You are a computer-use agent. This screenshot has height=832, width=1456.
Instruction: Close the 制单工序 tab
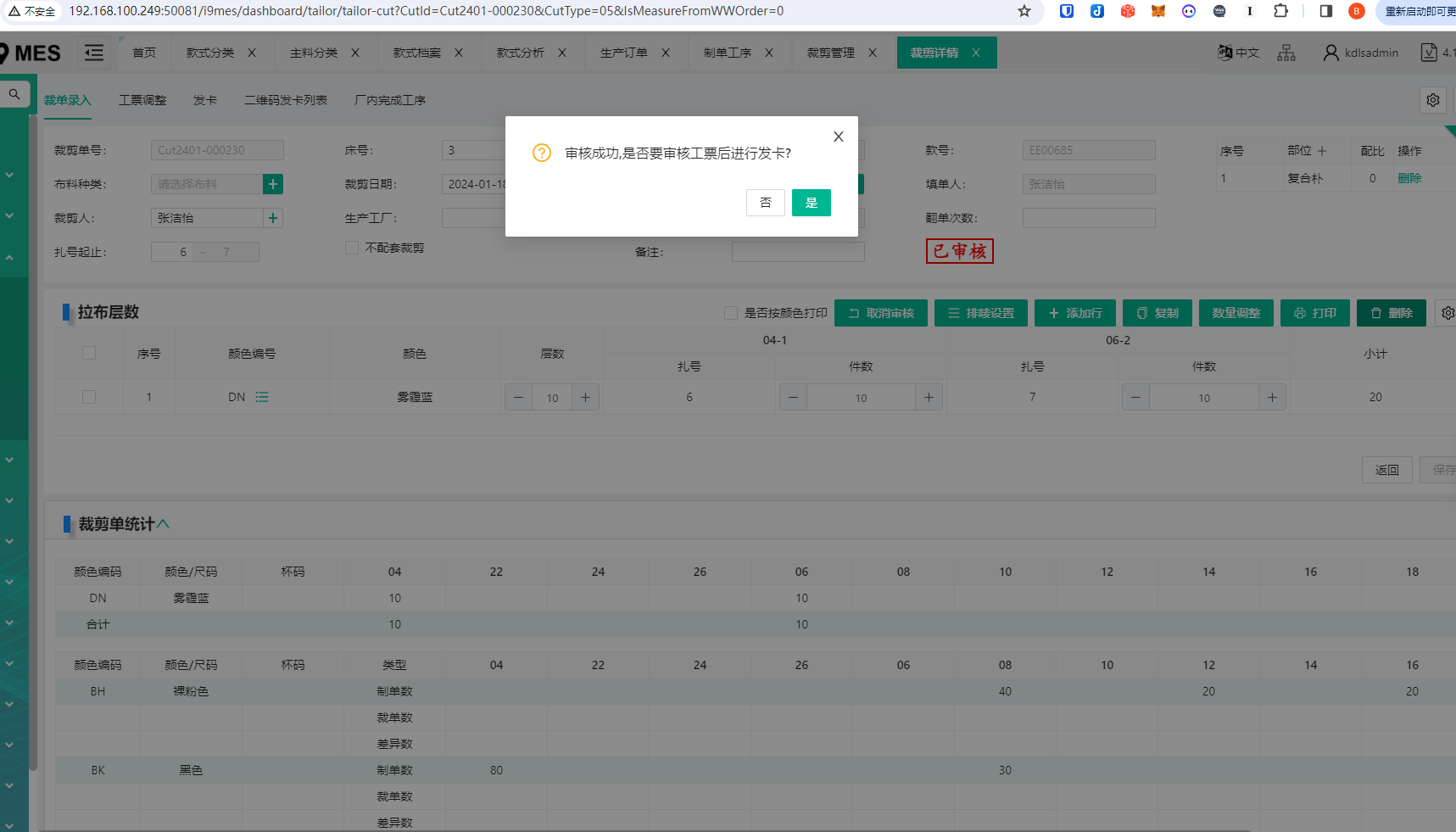769,53
